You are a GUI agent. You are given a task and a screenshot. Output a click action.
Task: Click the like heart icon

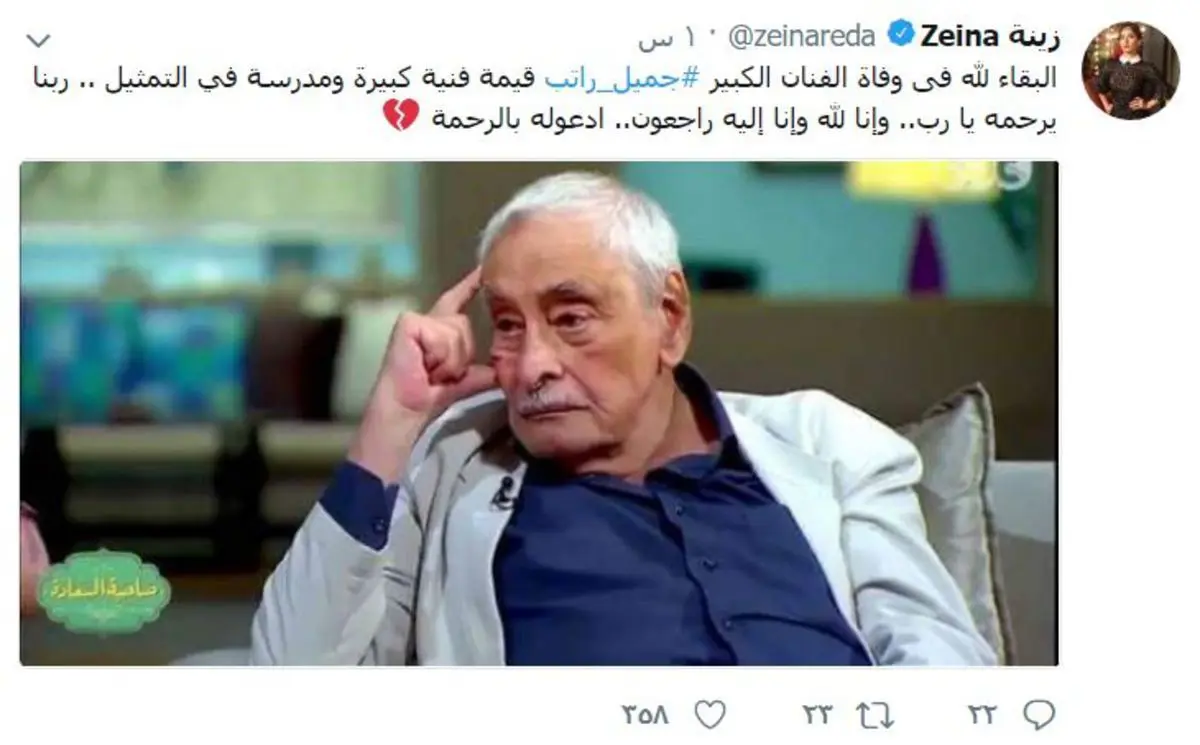point(709,714)
